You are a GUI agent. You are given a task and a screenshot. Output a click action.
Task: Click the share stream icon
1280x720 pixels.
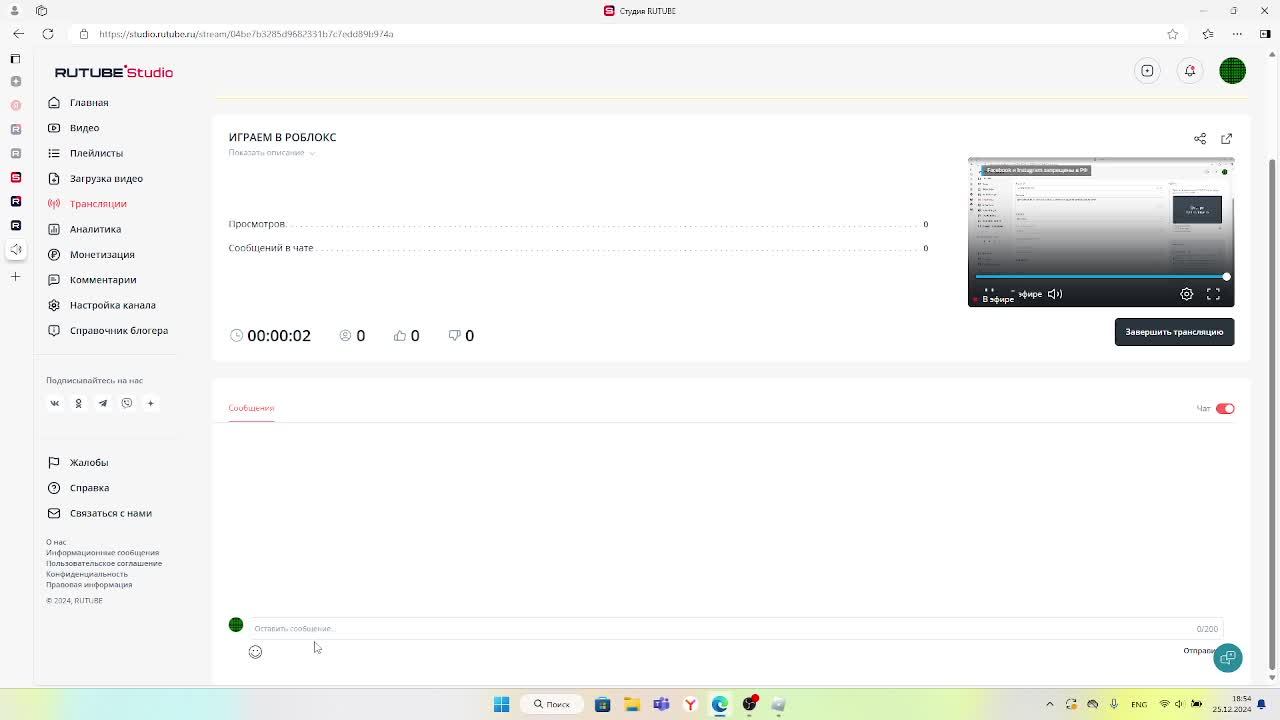(x=1200, y=138)
